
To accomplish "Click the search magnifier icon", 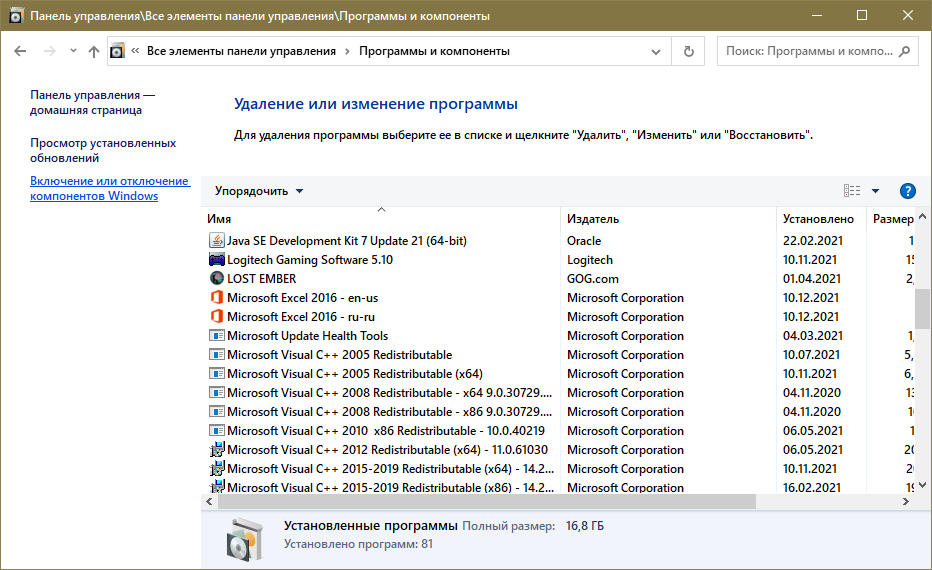I will click(x=903, y=51).
